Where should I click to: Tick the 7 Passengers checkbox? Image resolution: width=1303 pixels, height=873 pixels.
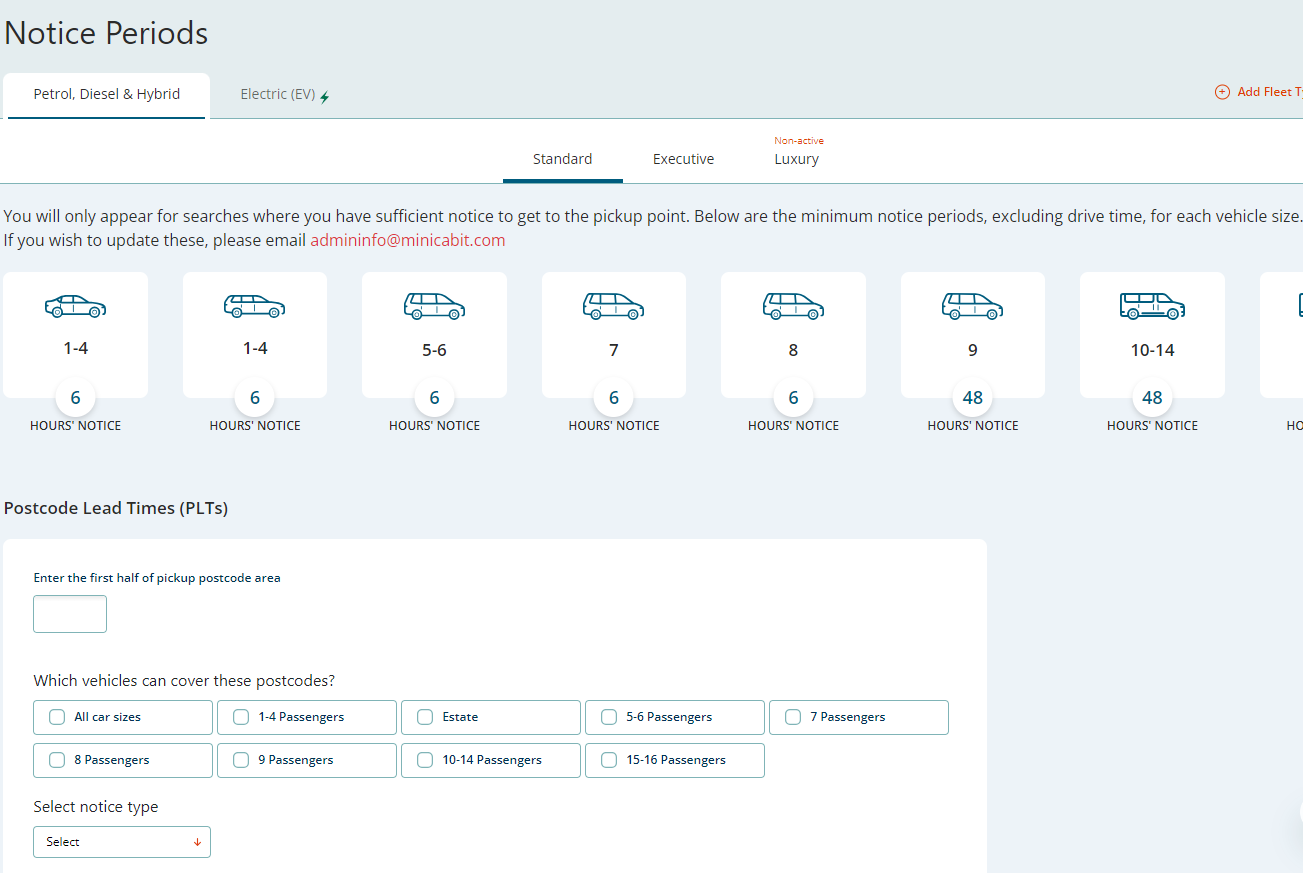793,717
